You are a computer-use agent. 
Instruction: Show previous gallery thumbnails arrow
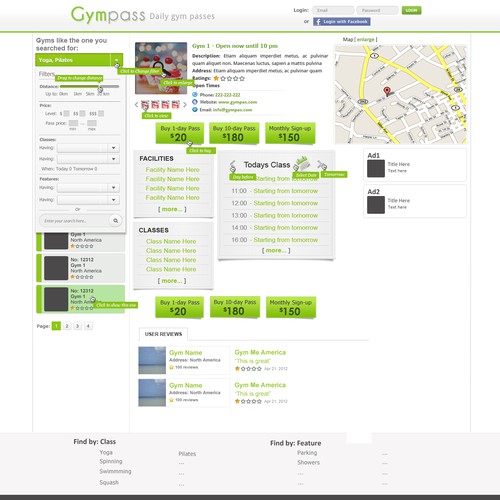click(136, 105)
